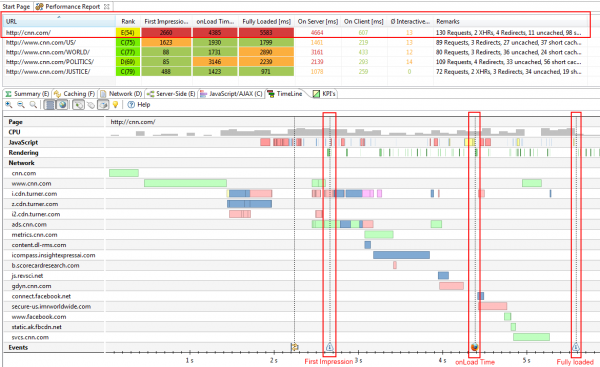Click the svcs.cnn.com green request bar
Viewport: 600px width, 367px height.
click(532, 337)
